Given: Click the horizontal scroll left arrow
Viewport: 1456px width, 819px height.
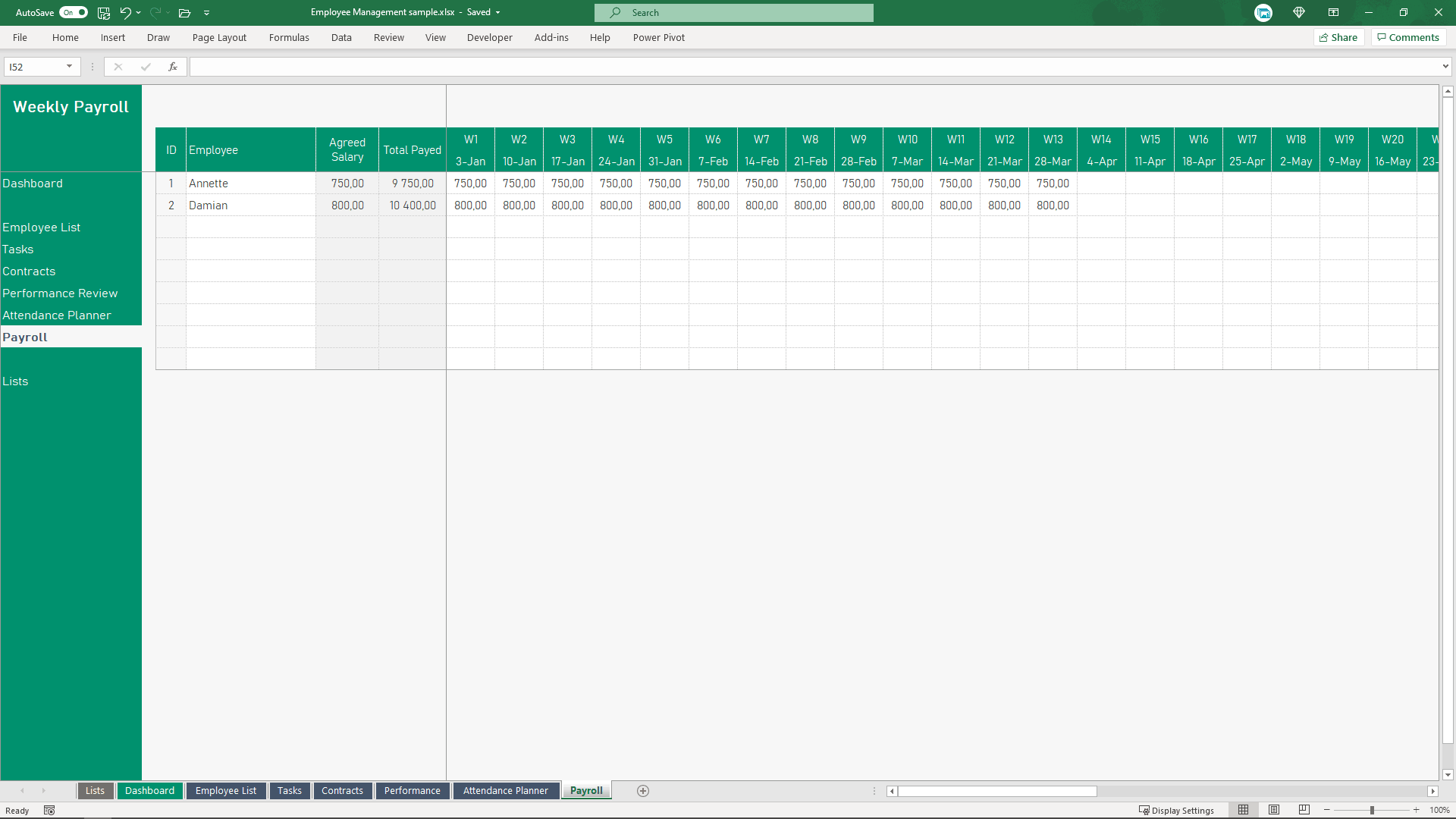Looking at the screenshot, I should point(893,791).
